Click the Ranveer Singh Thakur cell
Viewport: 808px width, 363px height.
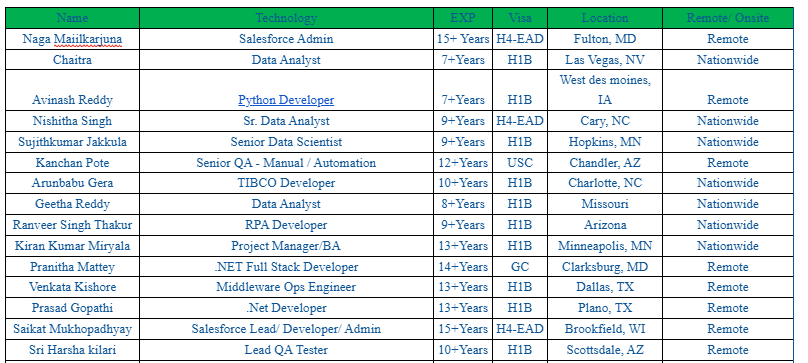(x=73, y=225)
